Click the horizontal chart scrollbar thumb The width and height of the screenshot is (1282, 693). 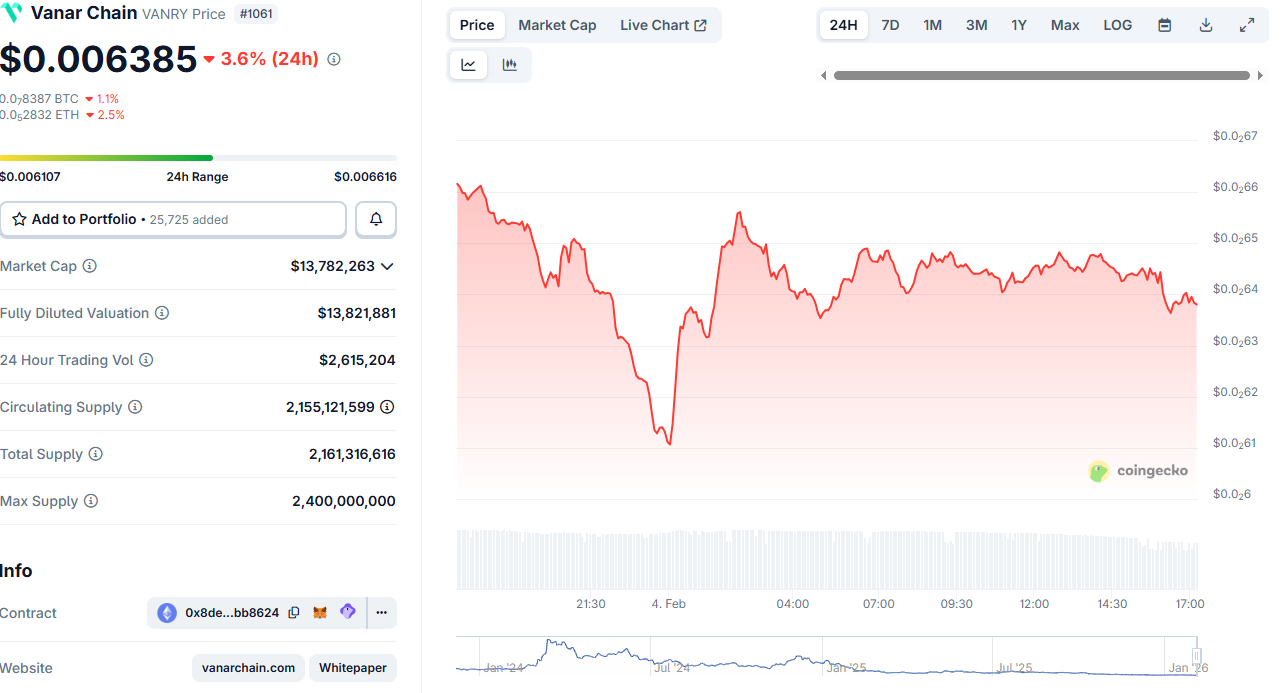tap(1042, 75)
